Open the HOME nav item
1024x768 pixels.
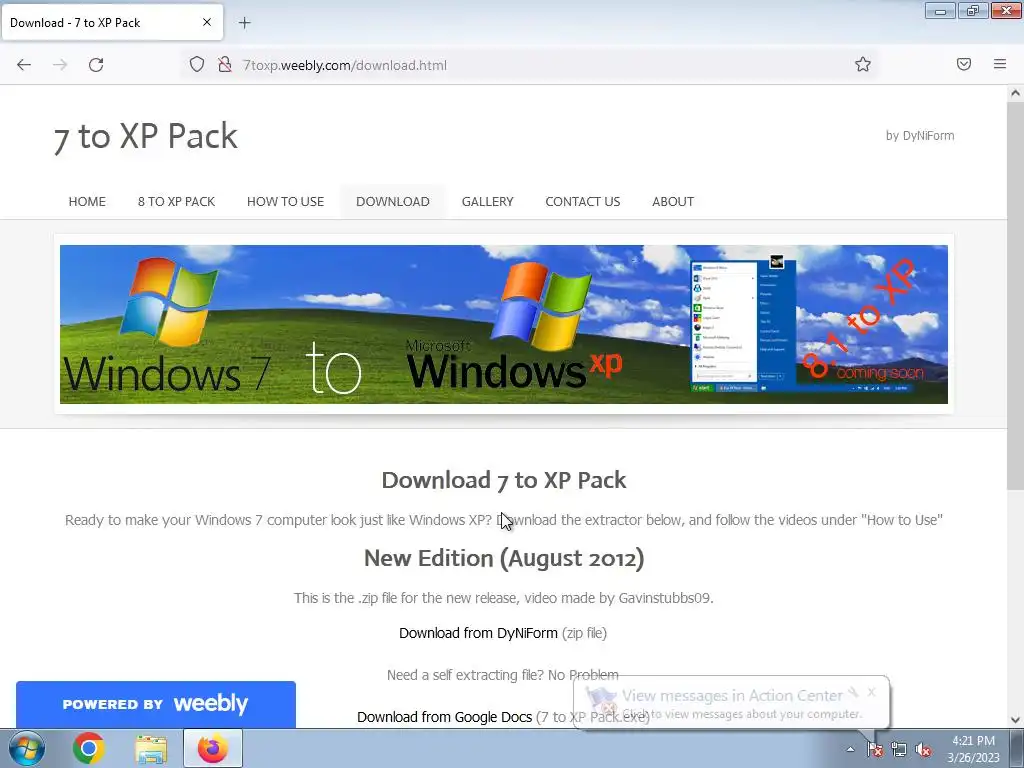pyautogui.click(x=87, y=202)
